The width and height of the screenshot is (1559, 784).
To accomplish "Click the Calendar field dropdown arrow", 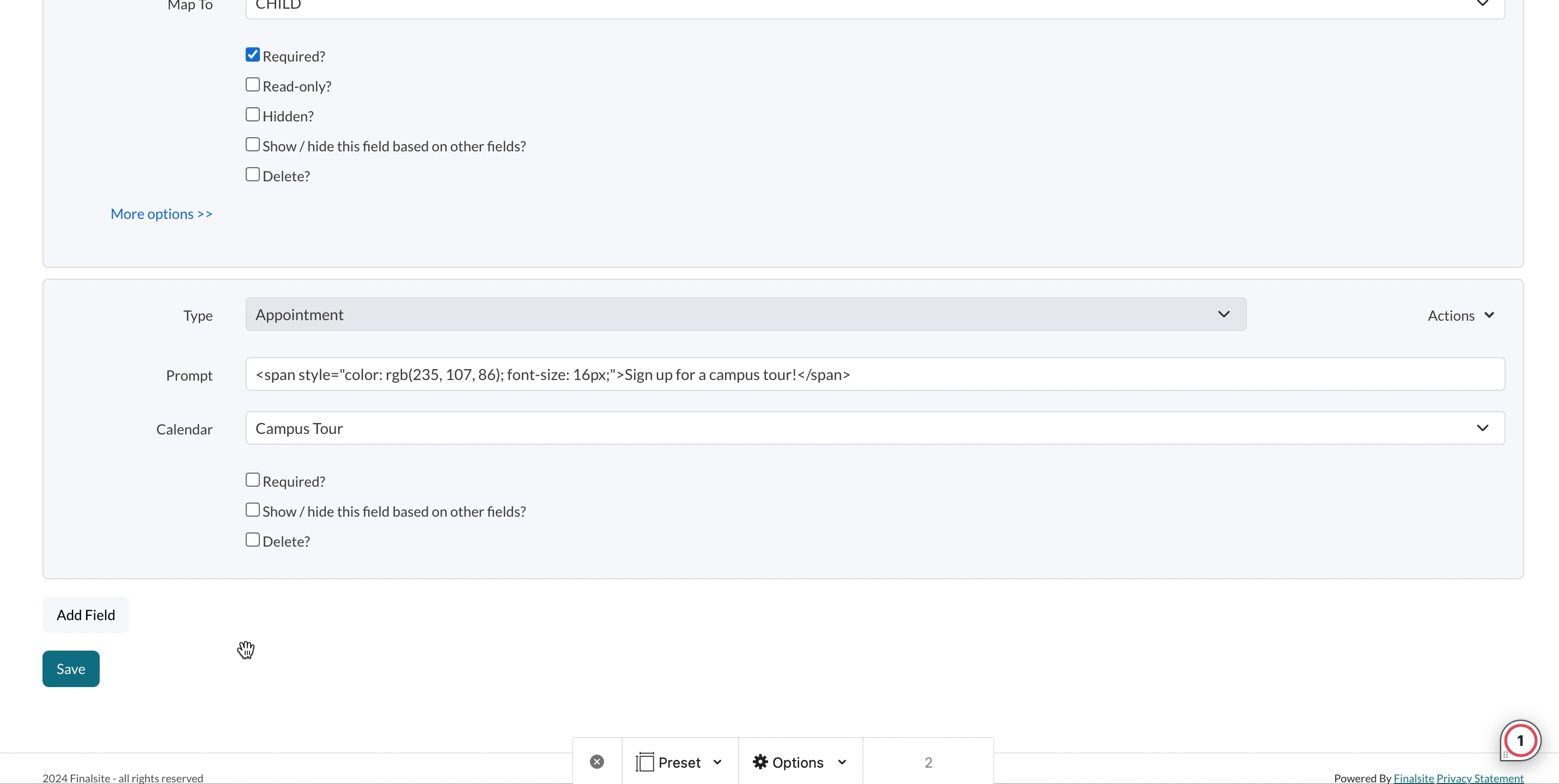I will [x=1483, y=428].
